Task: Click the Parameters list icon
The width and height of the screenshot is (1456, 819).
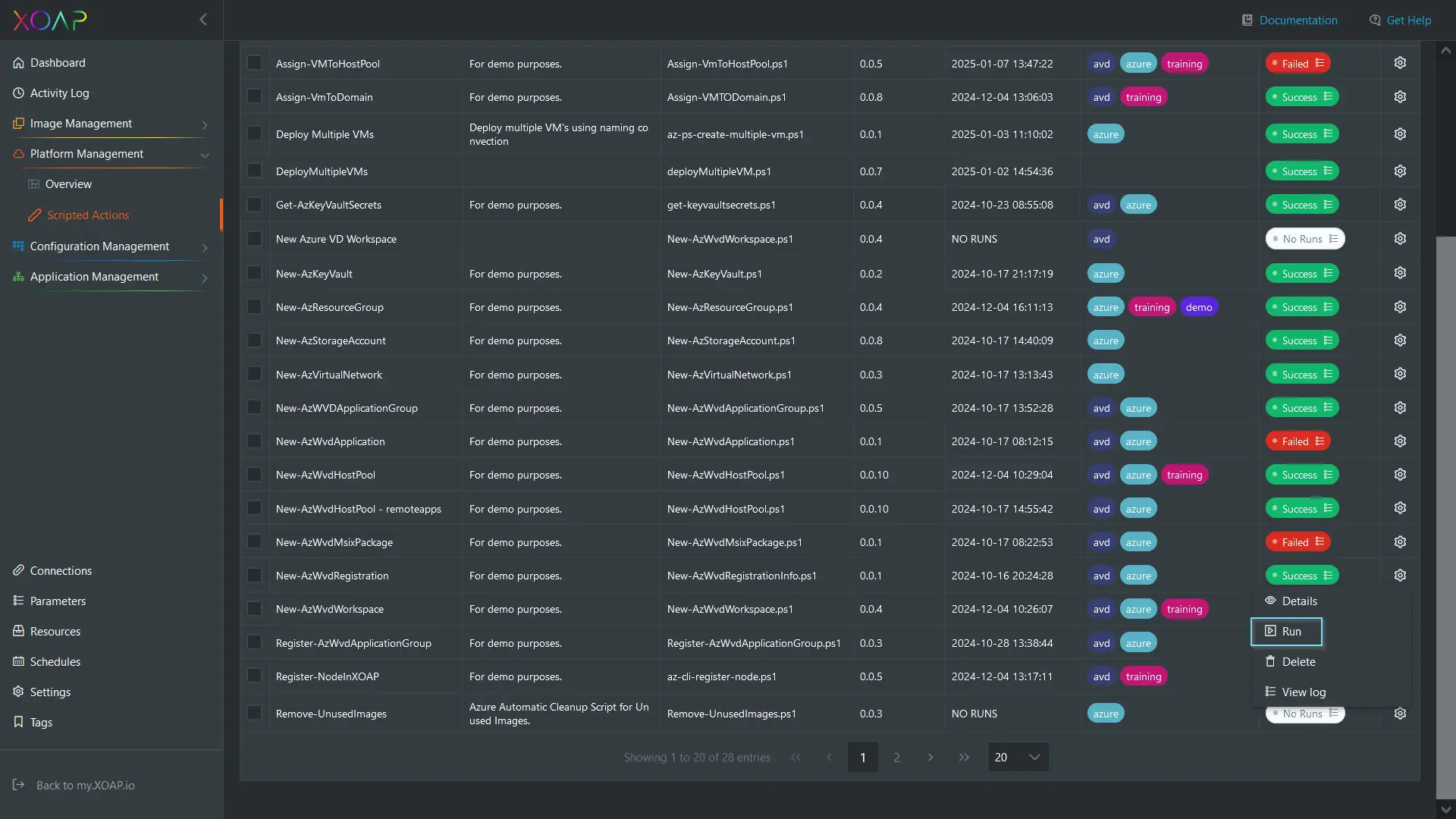Action: 19,601
